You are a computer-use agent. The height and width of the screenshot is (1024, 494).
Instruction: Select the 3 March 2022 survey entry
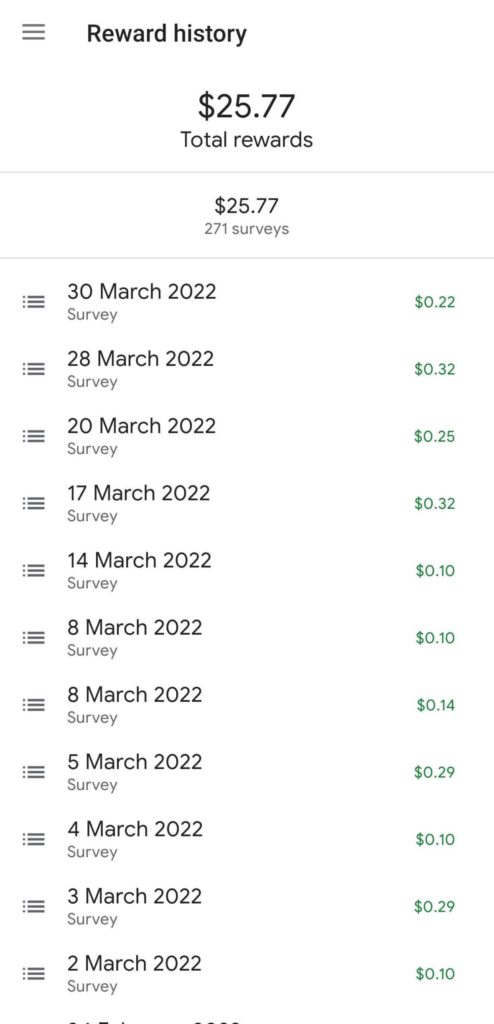tap(247, 907)
